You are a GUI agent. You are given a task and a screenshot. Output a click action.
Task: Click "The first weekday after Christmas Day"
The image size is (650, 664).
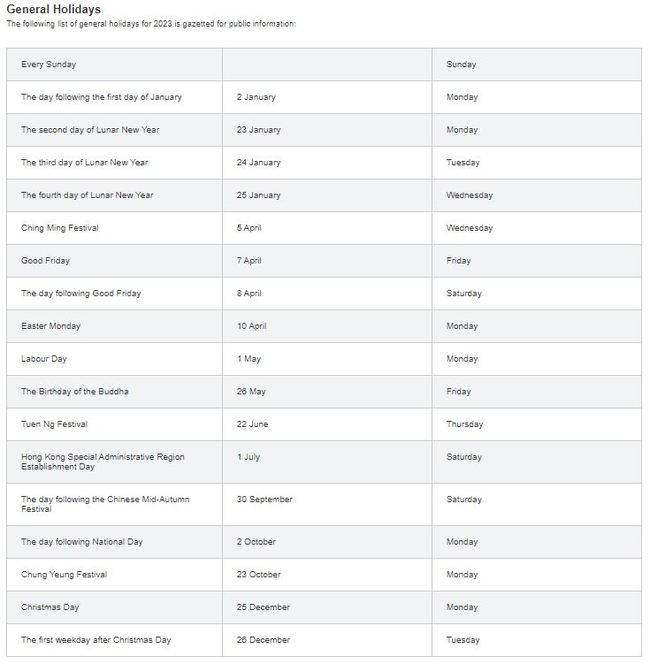click(96, 640)
